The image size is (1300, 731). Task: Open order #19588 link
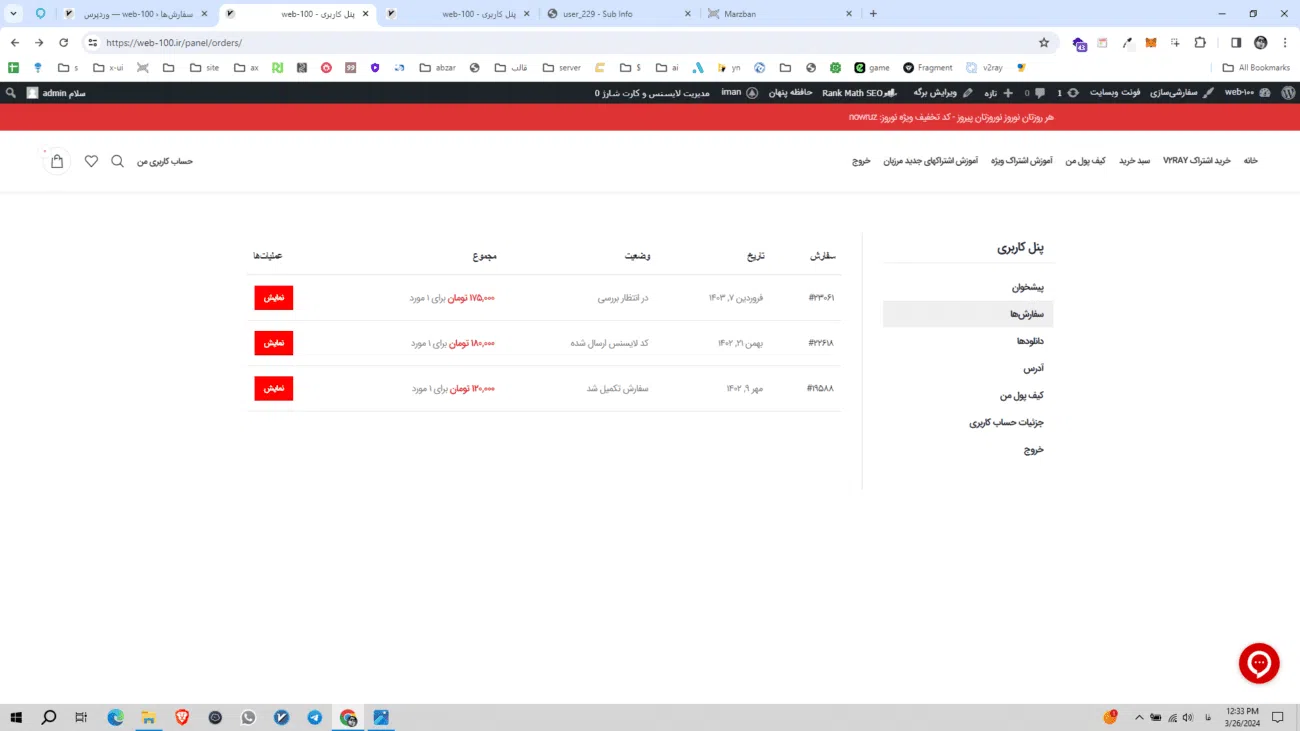(x=820, y=388)
